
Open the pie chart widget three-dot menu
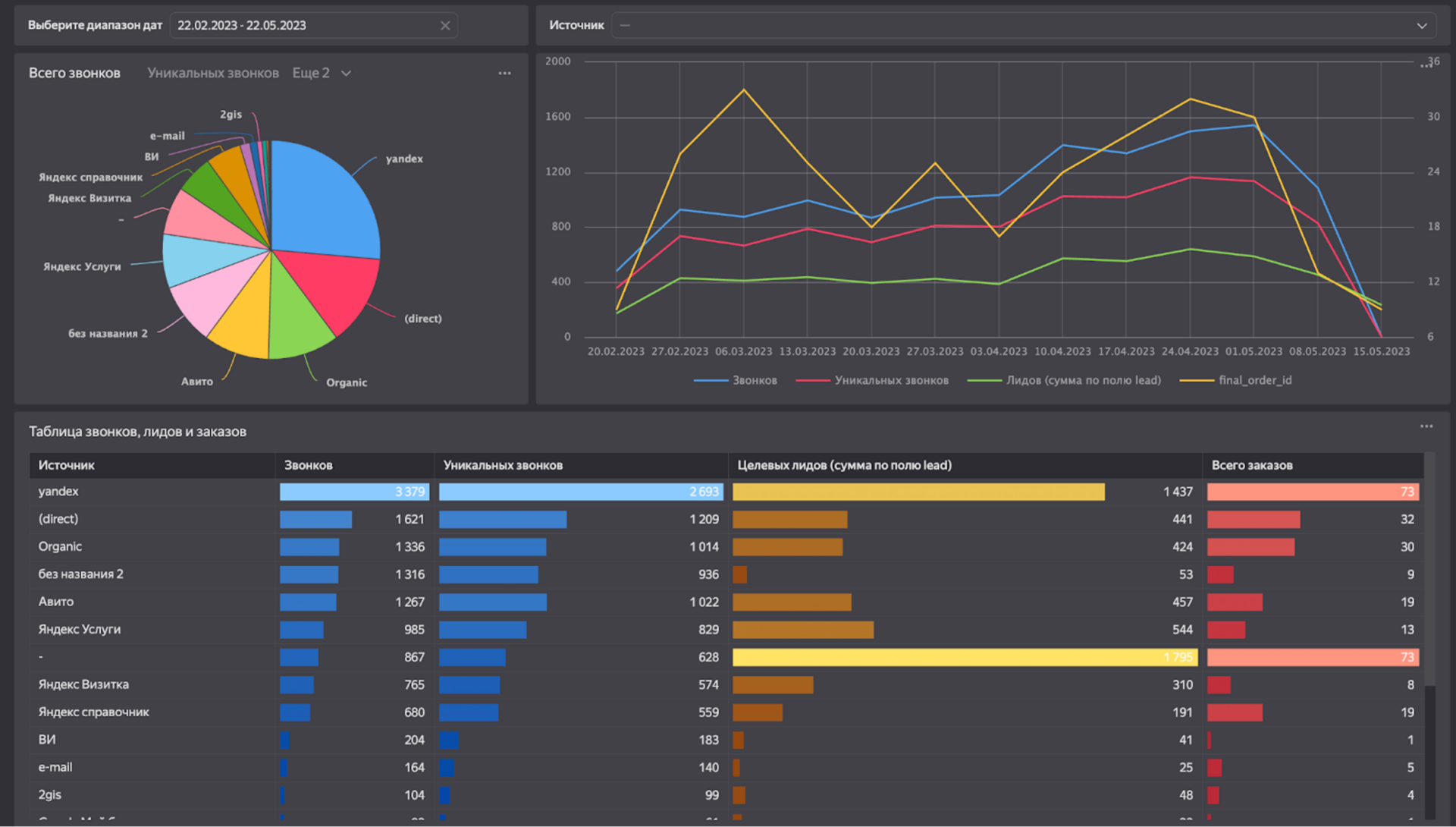(x=505, y=74)
